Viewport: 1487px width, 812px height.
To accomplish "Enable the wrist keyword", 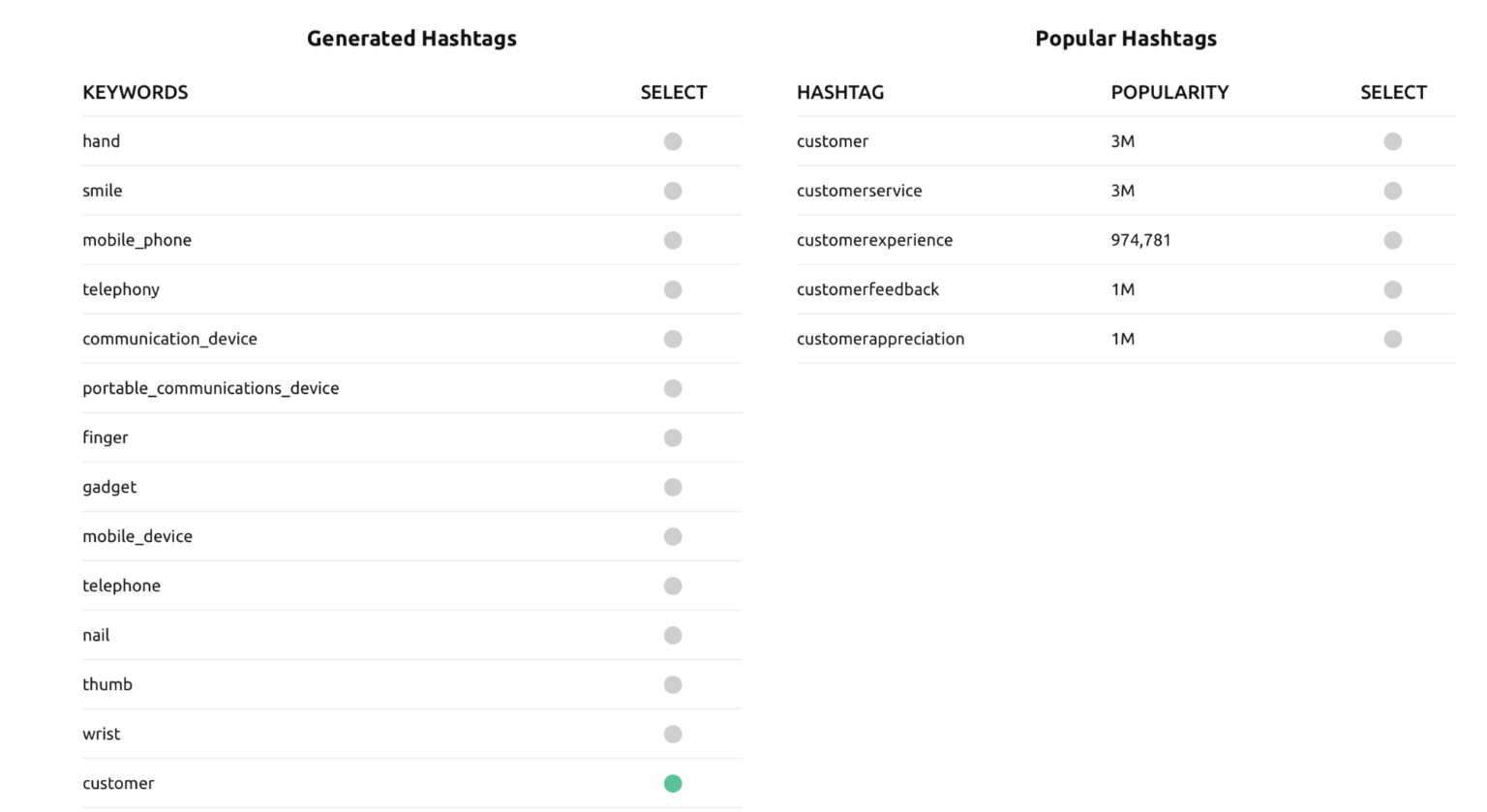I will coord(673,734).
